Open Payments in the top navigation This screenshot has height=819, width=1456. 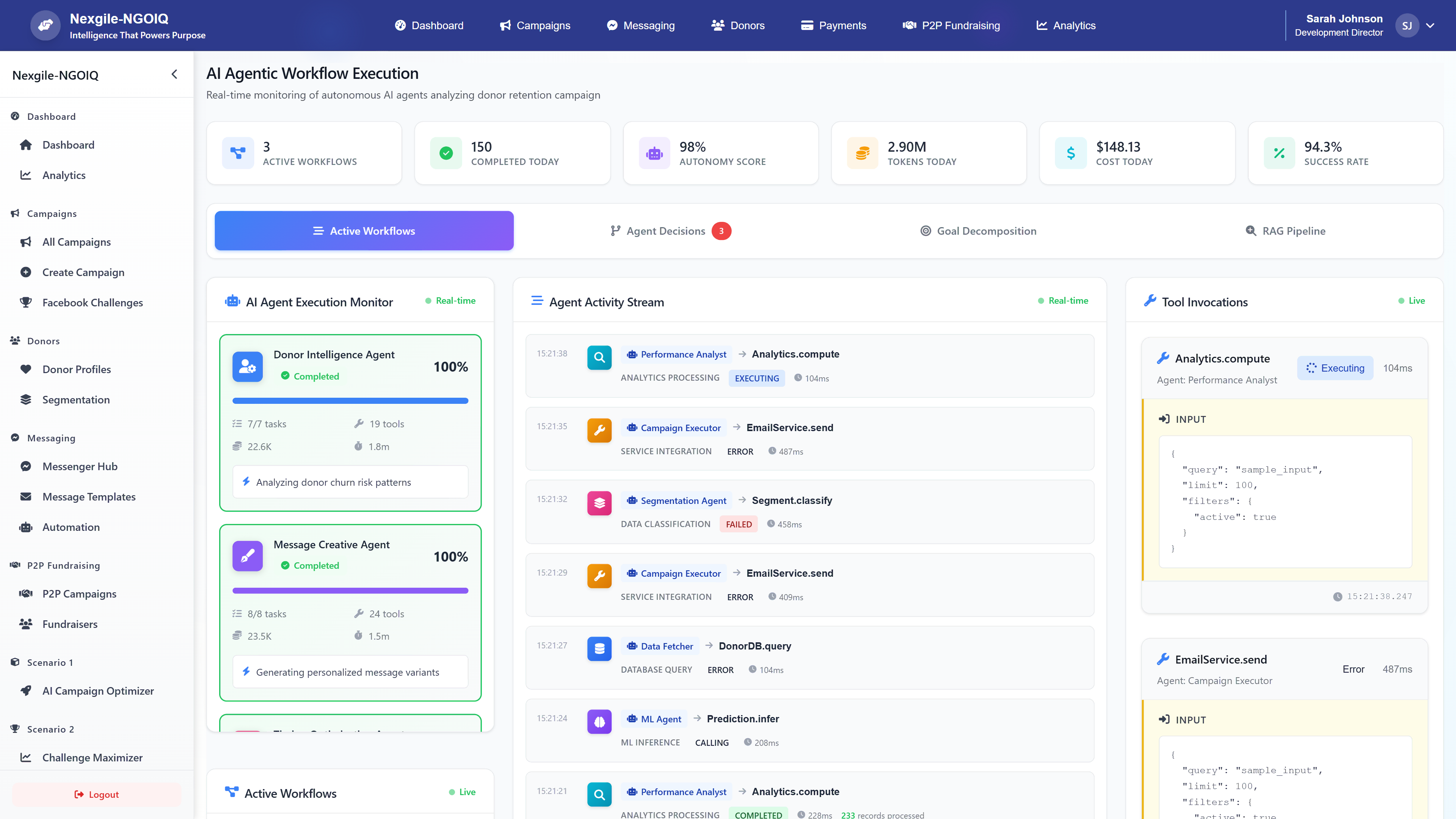tap(833, 25)
